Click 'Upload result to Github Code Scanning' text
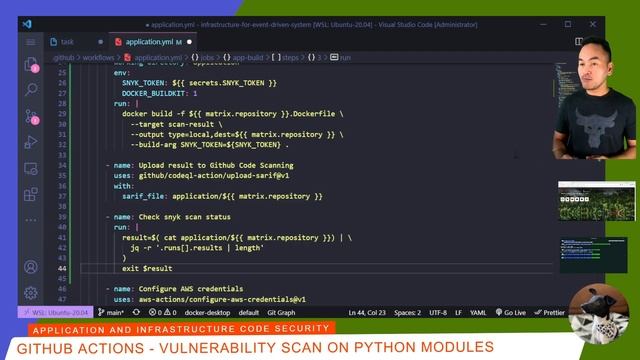 tap(216, 165)
